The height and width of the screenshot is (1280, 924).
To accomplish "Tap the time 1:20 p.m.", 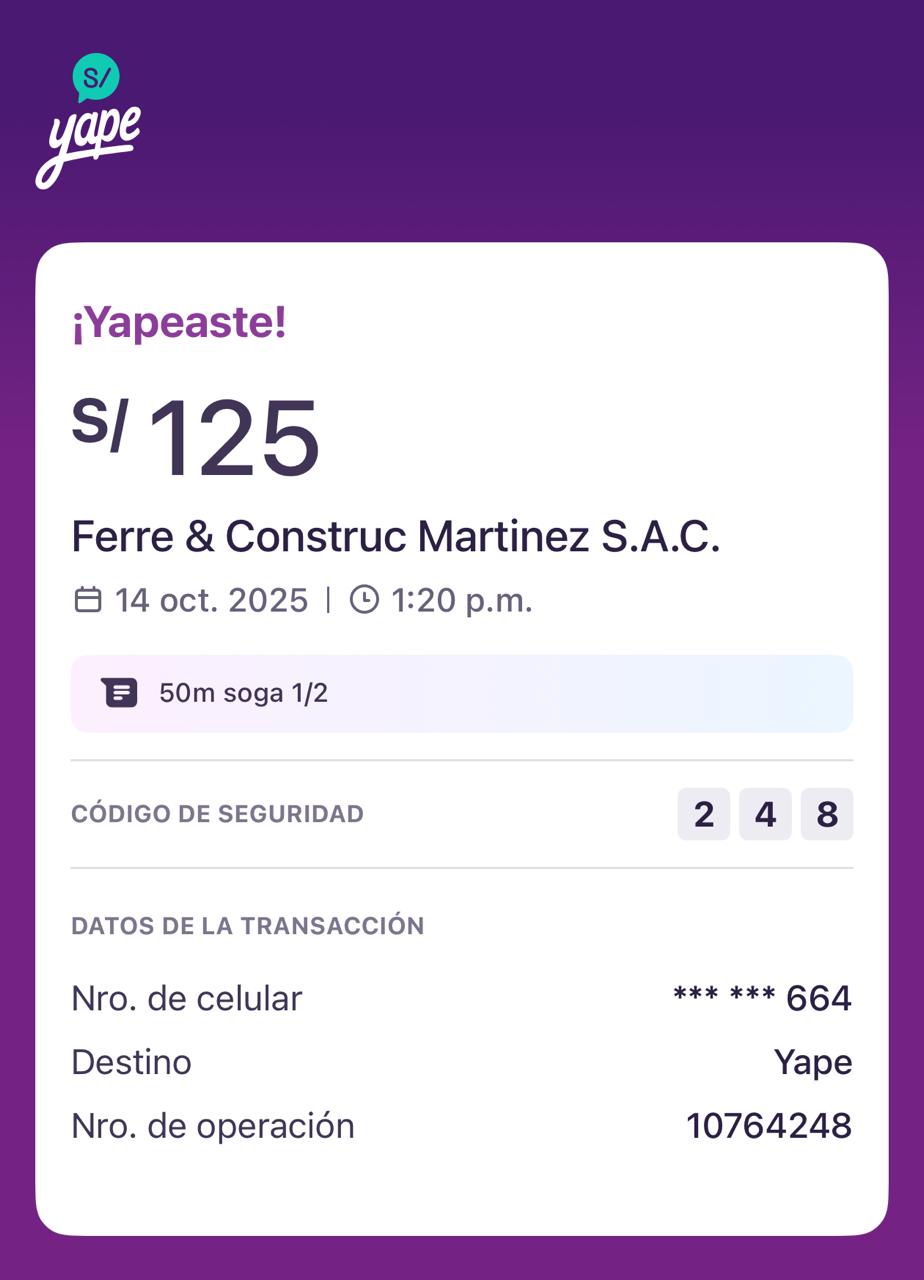I will coord(461,600).
